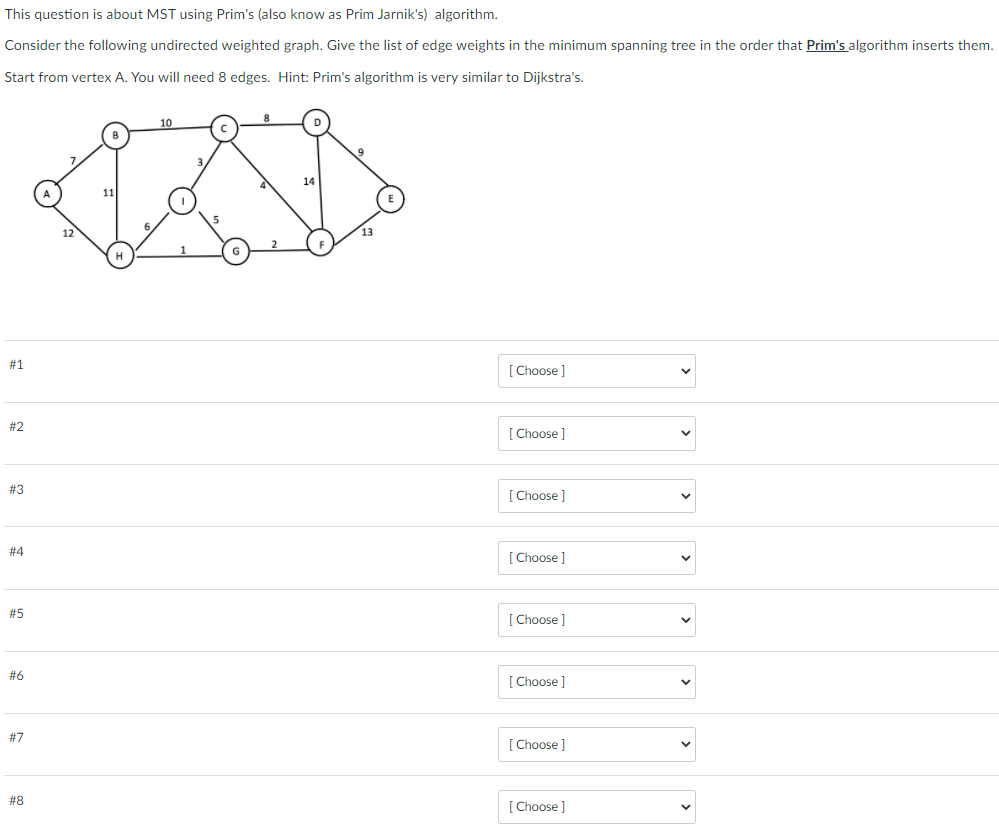
Task: Open the #7 answer dropdown
Action: 596,744
